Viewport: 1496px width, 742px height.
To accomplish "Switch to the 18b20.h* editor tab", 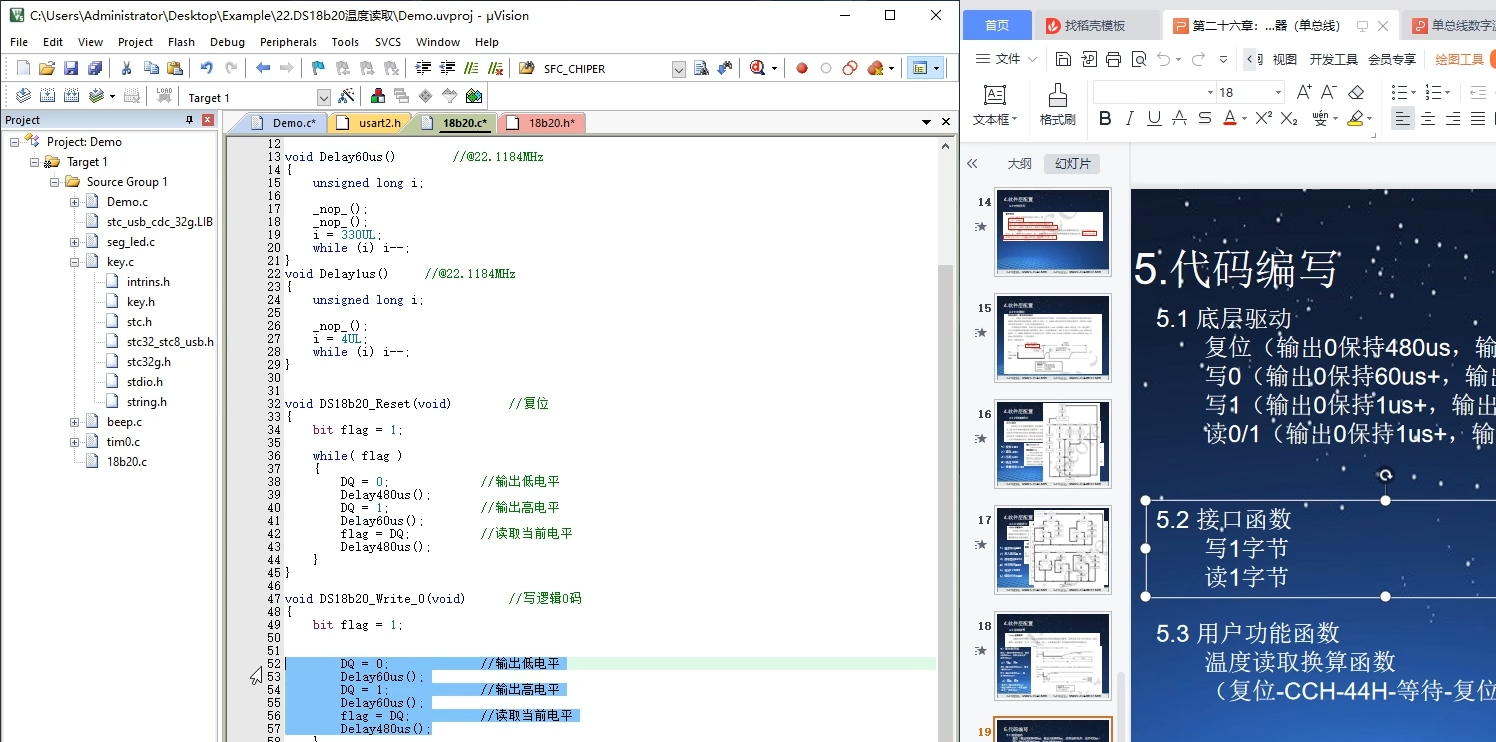I will 541,123.
